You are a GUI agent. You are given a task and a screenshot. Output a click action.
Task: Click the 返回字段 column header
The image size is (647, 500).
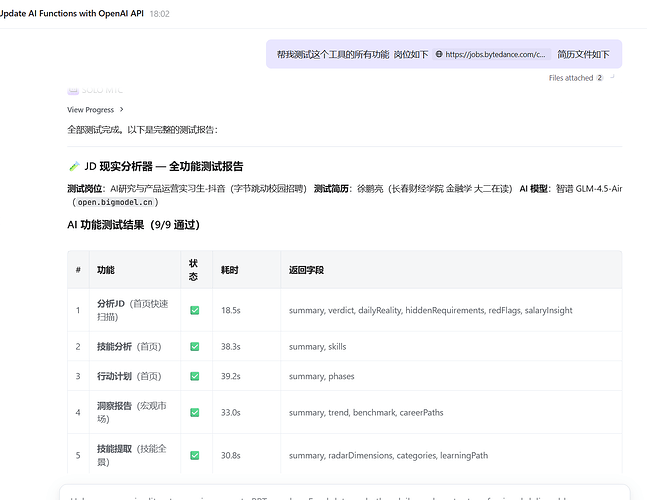(306, 270)
